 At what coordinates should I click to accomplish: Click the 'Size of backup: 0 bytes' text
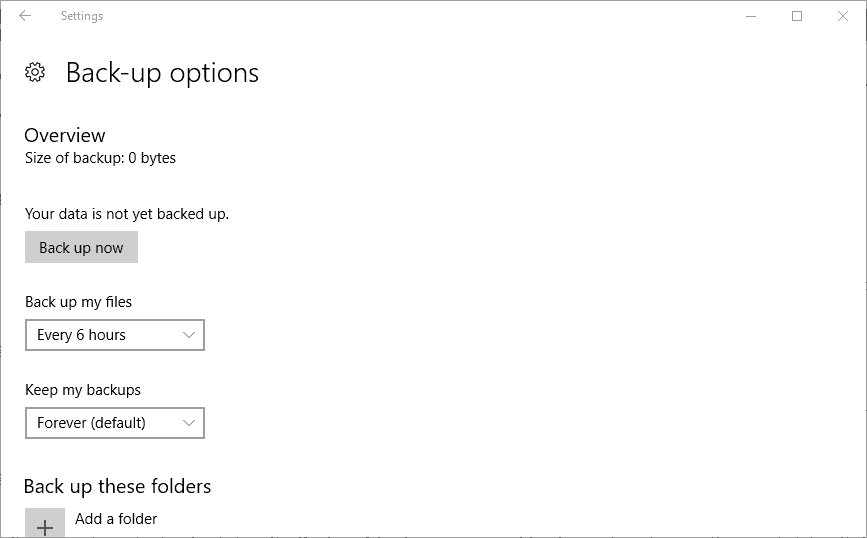100,158
